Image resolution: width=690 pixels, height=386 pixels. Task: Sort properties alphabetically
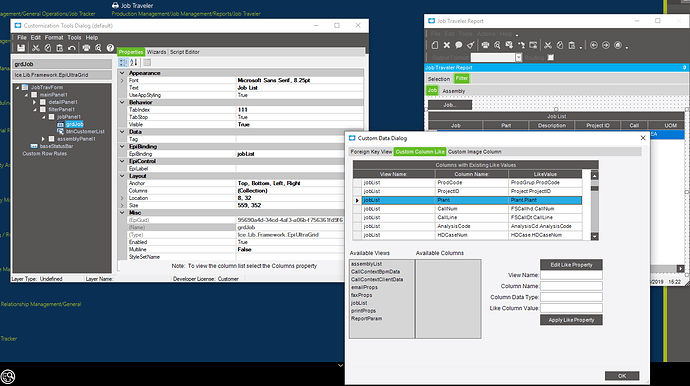pos(134,62)
